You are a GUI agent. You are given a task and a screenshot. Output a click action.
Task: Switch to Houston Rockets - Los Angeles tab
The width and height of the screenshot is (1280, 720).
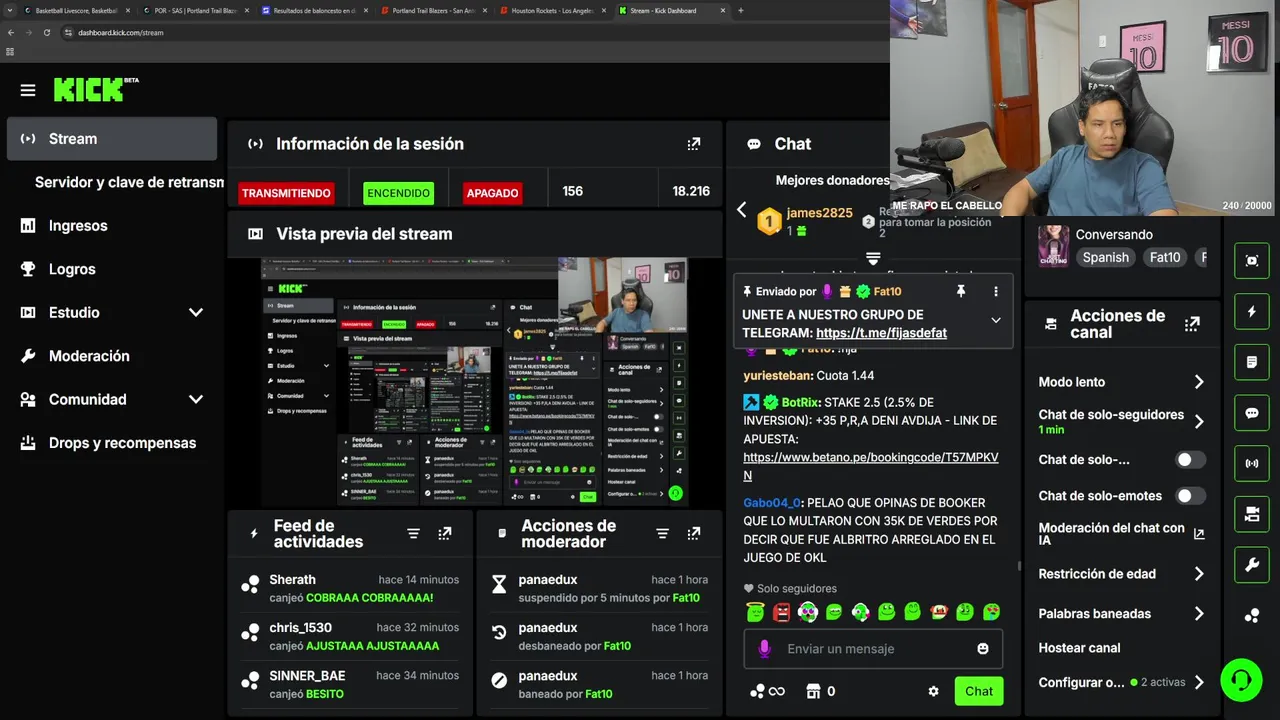550,10
